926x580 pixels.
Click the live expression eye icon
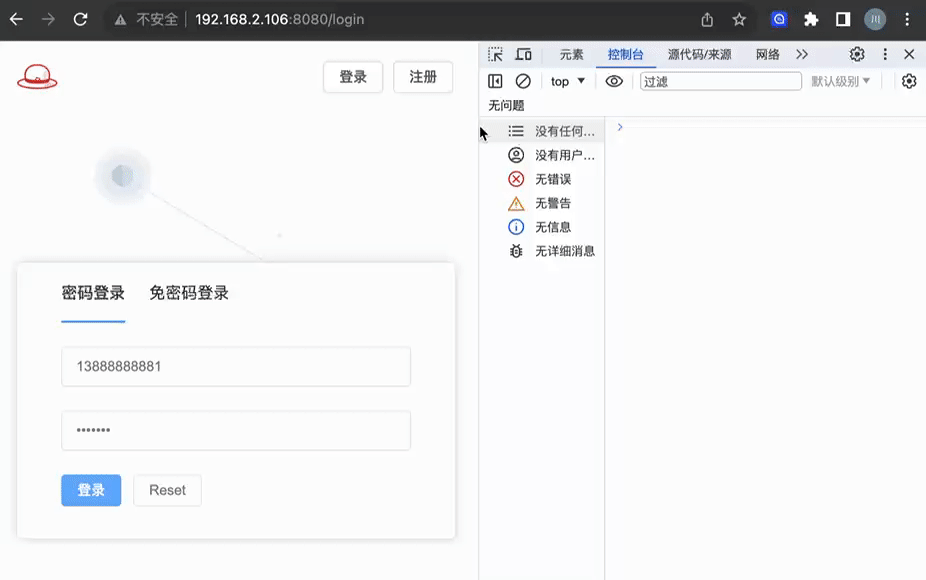(614, 81)
